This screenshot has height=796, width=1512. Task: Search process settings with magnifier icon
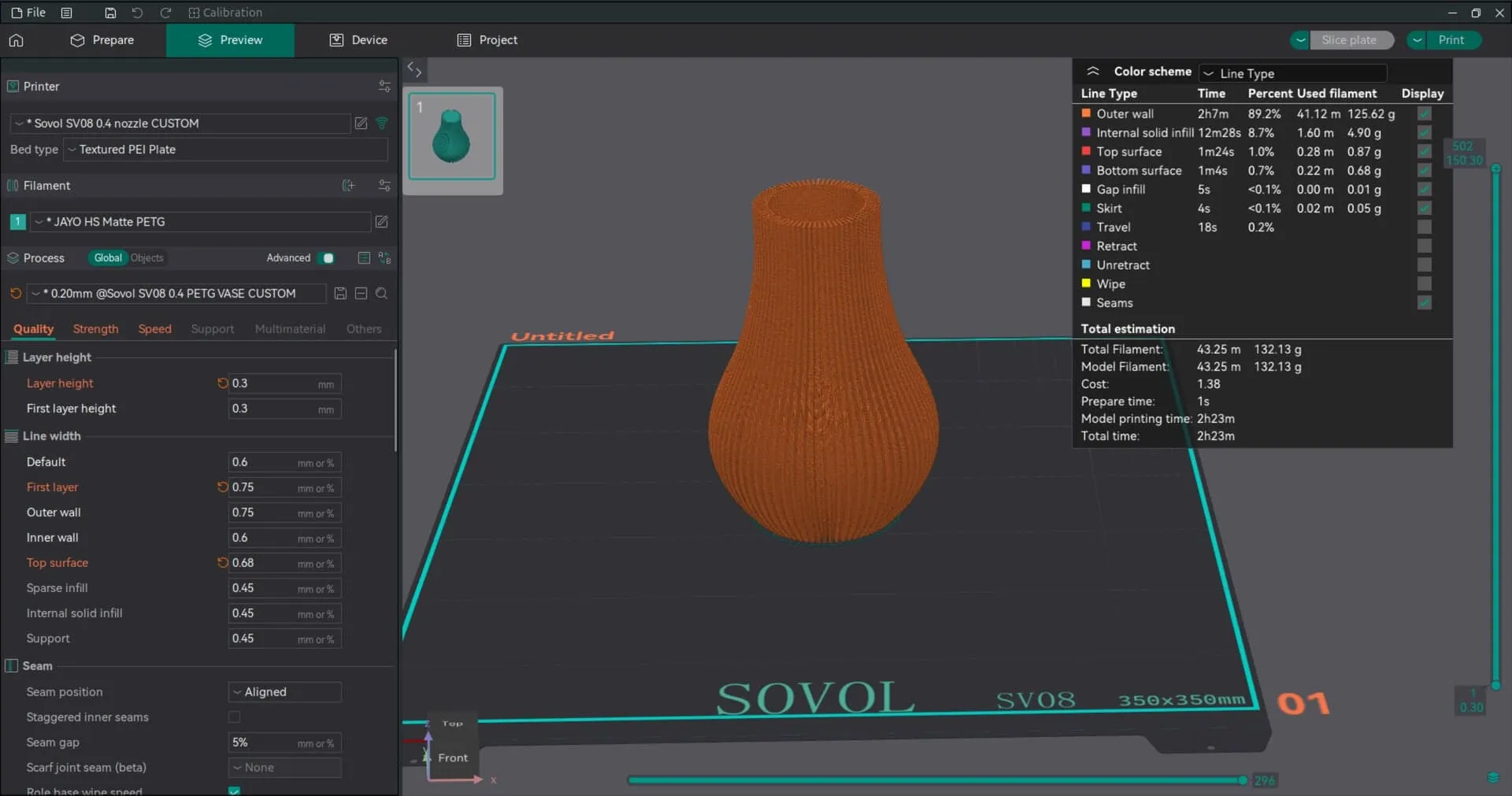[x=381, y=294]
